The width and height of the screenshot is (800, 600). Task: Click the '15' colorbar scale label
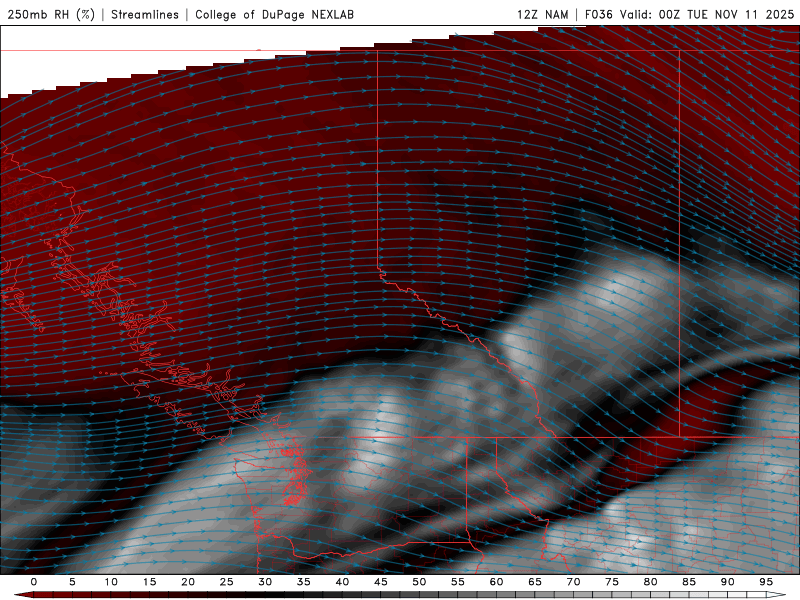coord(149,582)
